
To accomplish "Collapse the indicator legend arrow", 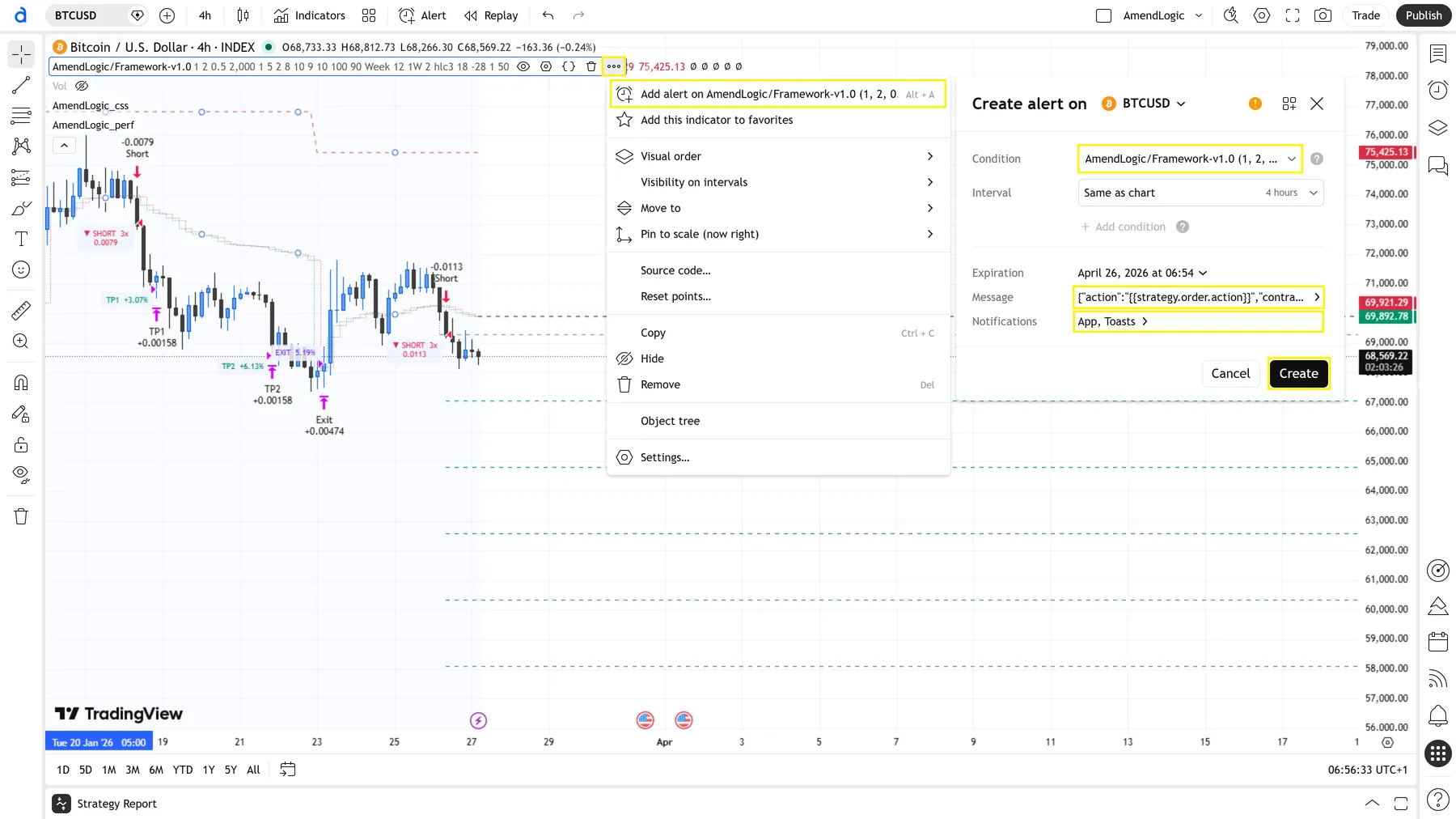I will click(64, 146).
